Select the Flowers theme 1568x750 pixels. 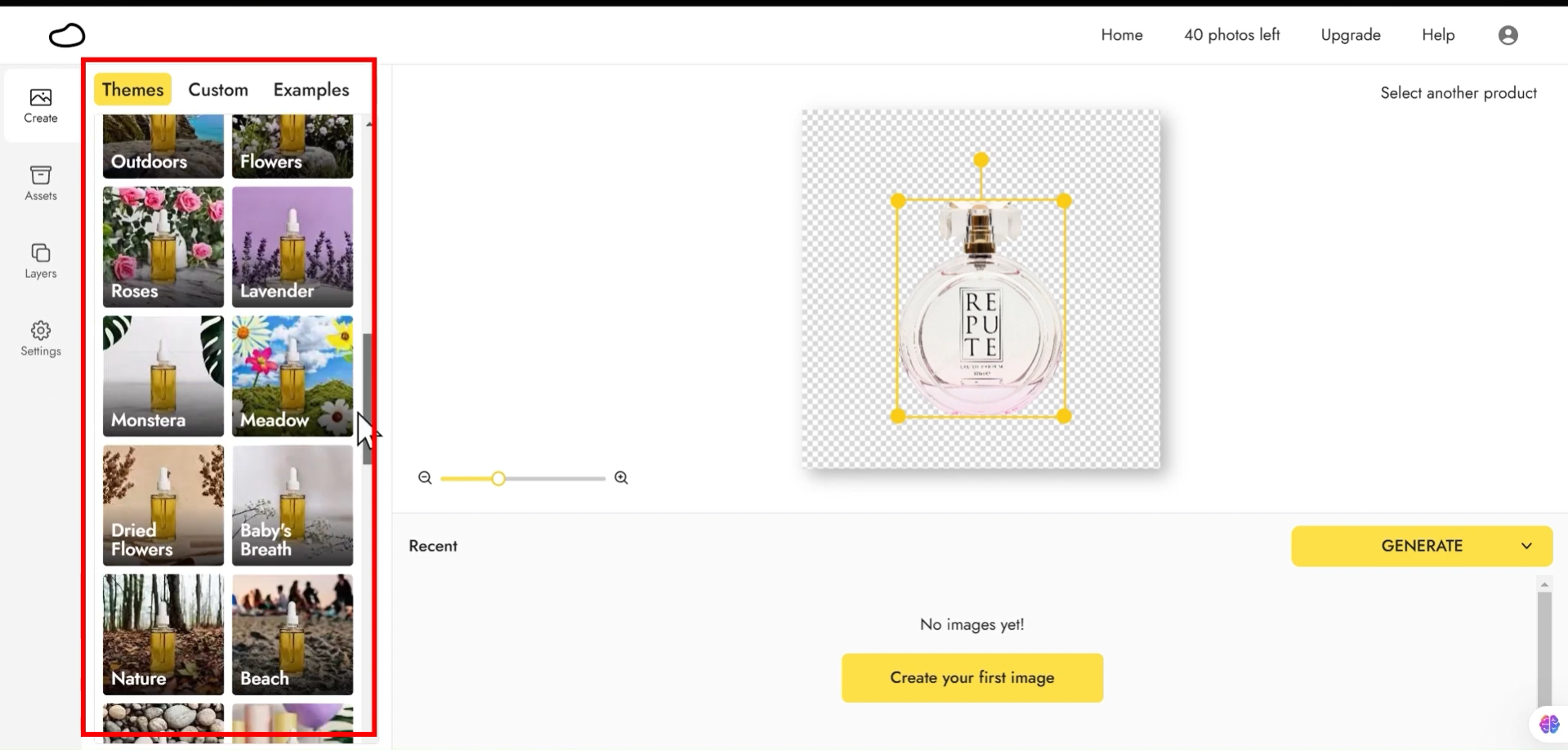click(x=293, y=147)
